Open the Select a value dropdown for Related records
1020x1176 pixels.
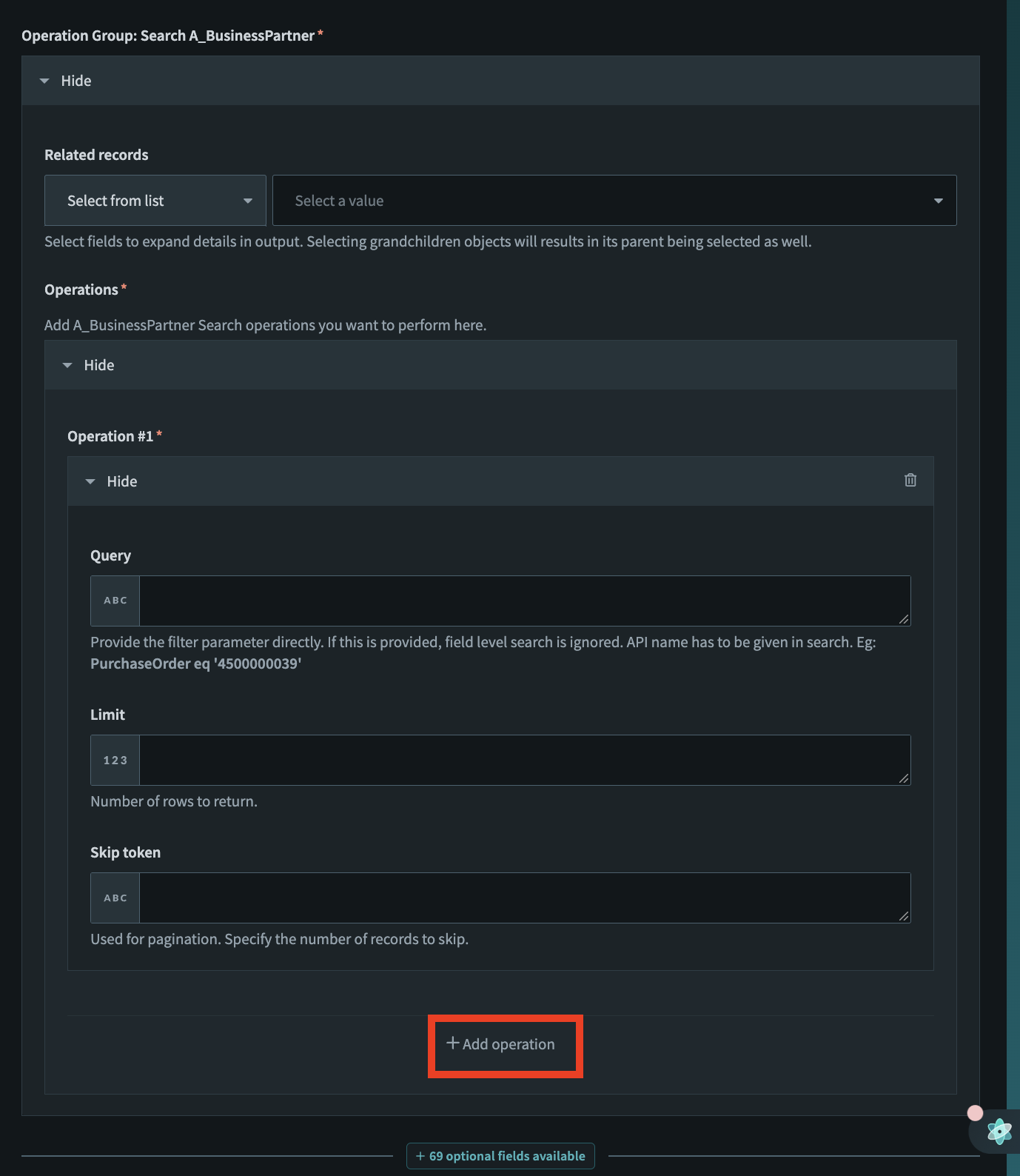coord(614,200)
